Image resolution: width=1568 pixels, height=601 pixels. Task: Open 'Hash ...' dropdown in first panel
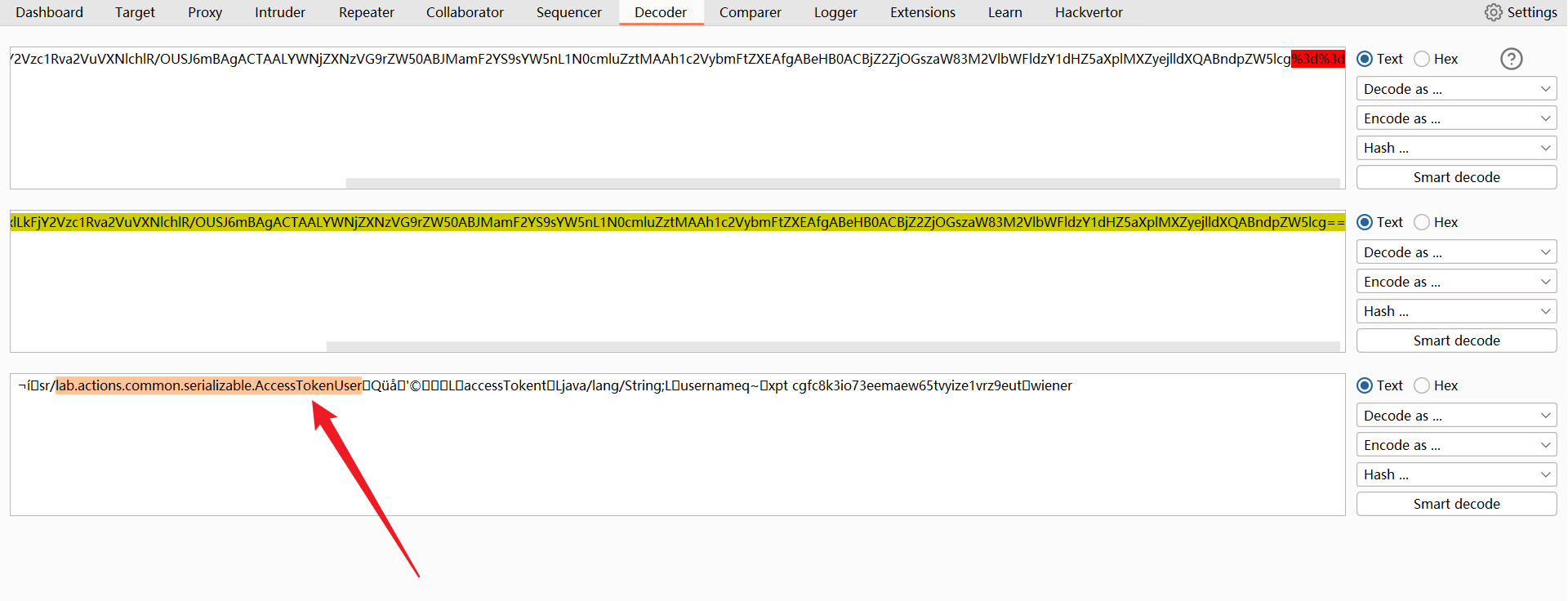(1457, 148)
